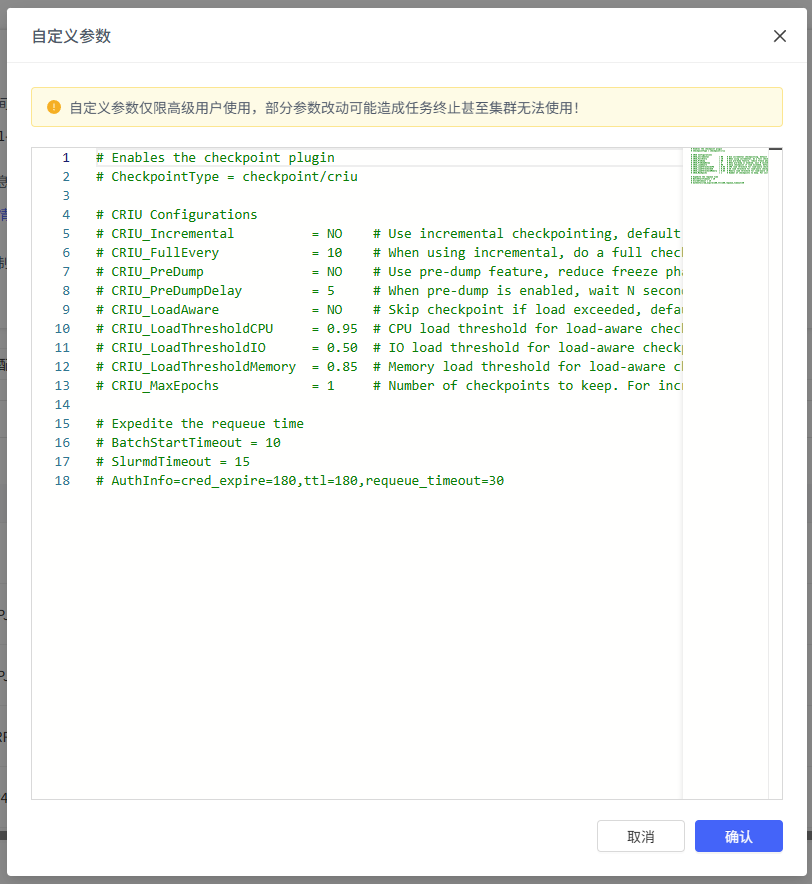Click the orange warning icon in the notice banner
812x884 pixels.
pos(54,107)
